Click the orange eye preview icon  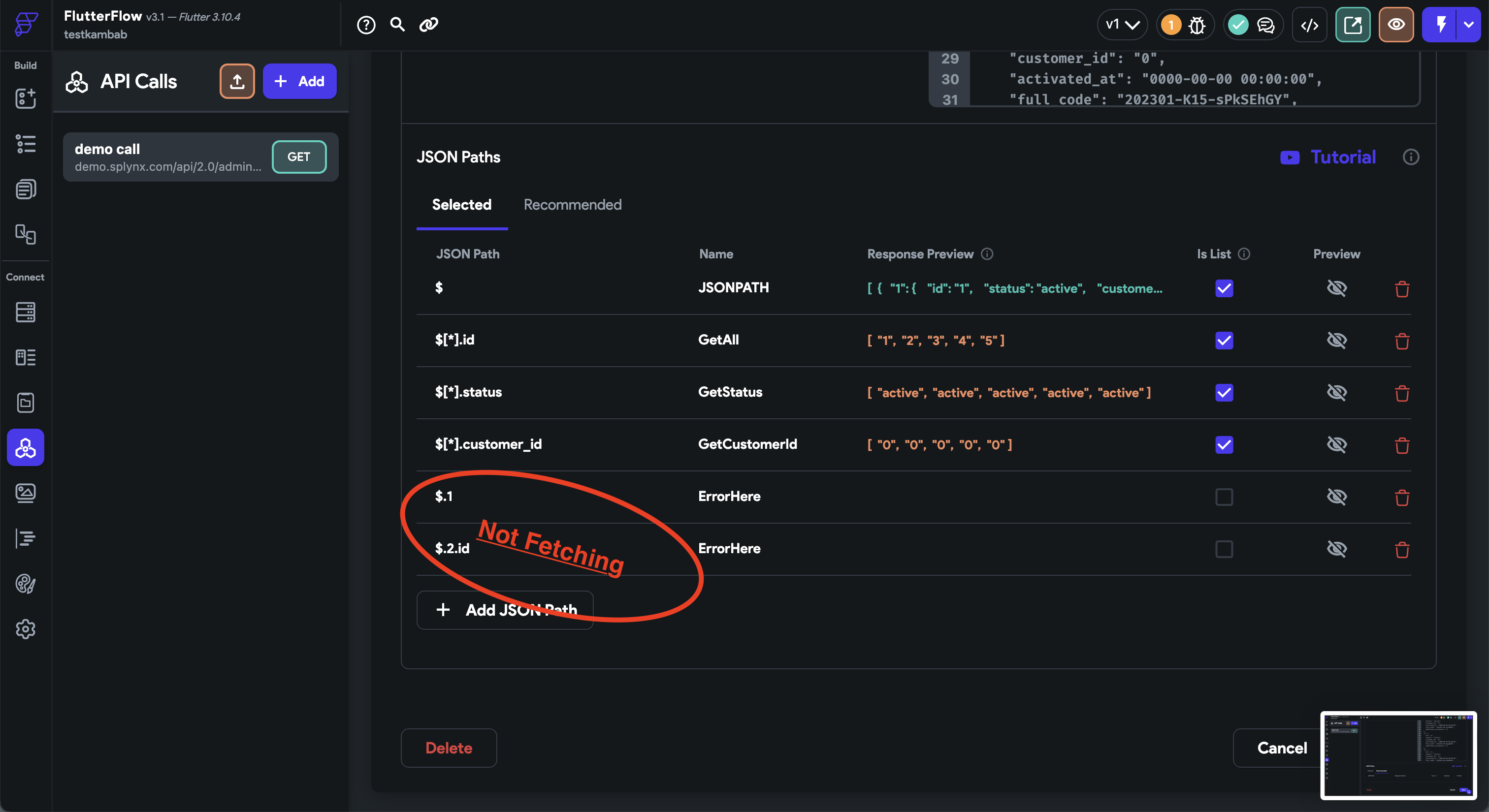1396,24
